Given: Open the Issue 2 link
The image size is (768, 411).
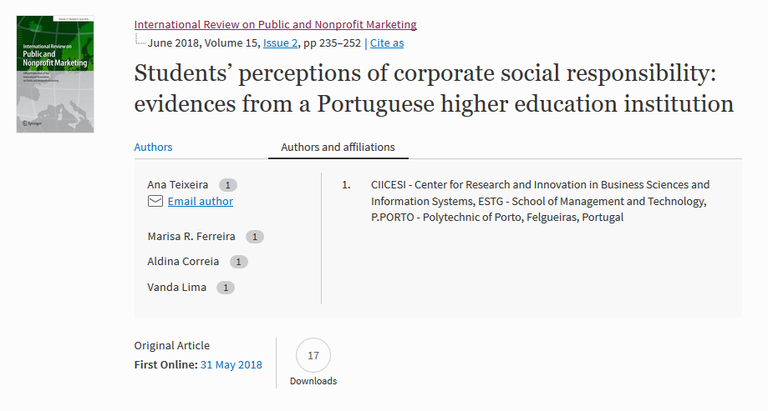Looking at the screenshot, I should pyautogui.click(x=281, y=43).
